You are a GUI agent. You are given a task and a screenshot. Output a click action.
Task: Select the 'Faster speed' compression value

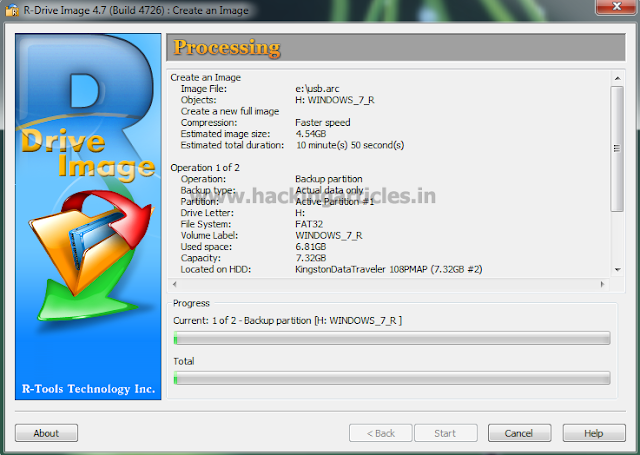[x=322, y=122]
